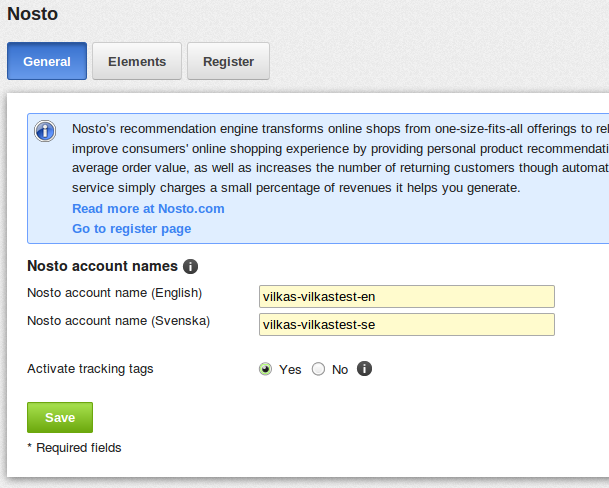The height and width of the screenshot is (488, 609).
Task: Click the Nosto account name (Svenska) label
Action: tap(118, 321)
